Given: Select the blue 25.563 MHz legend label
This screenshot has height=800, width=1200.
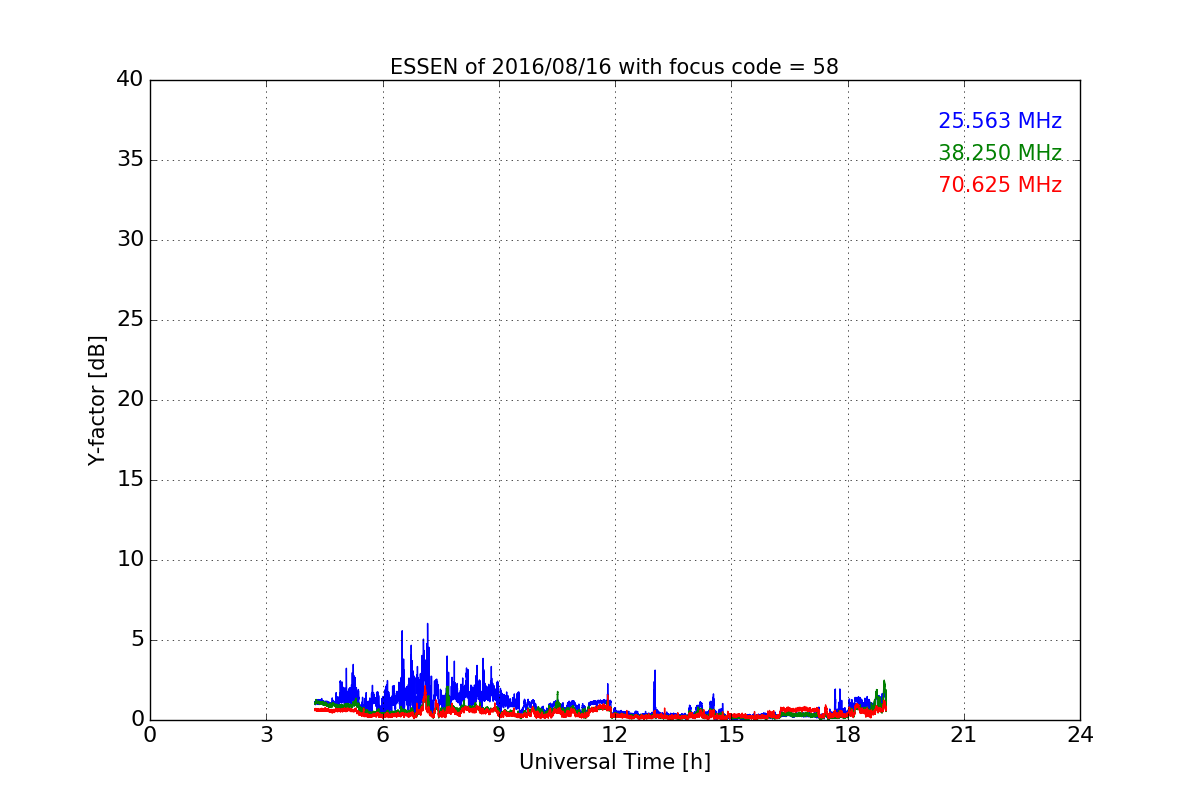Looking at the screenshot, I should pos(1000,121).
